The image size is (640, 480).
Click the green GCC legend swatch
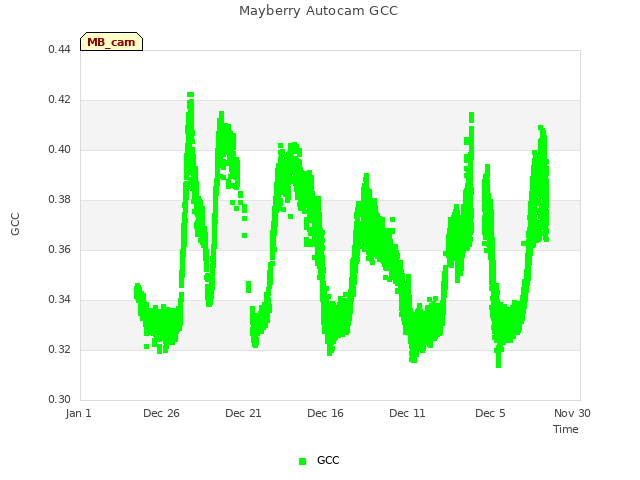pyautogui.click(x=302, y=461)
